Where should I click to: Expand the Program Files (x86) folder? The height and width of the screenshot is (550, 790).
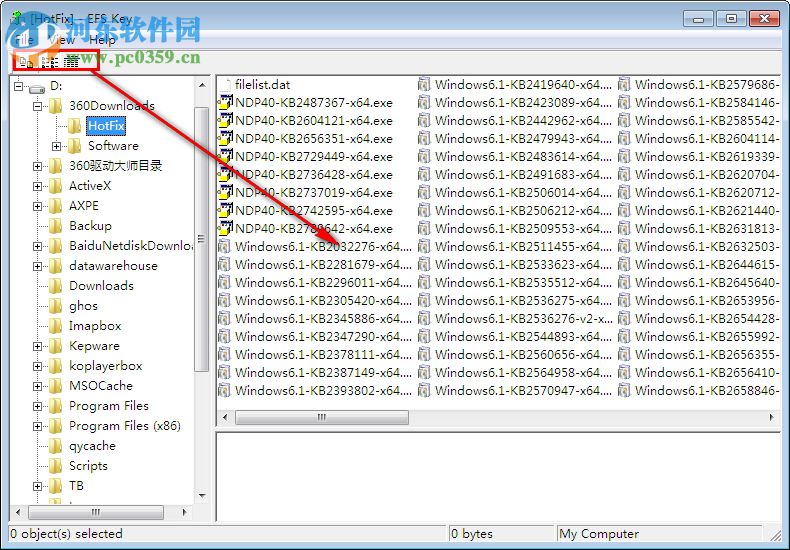pos(37,427)
